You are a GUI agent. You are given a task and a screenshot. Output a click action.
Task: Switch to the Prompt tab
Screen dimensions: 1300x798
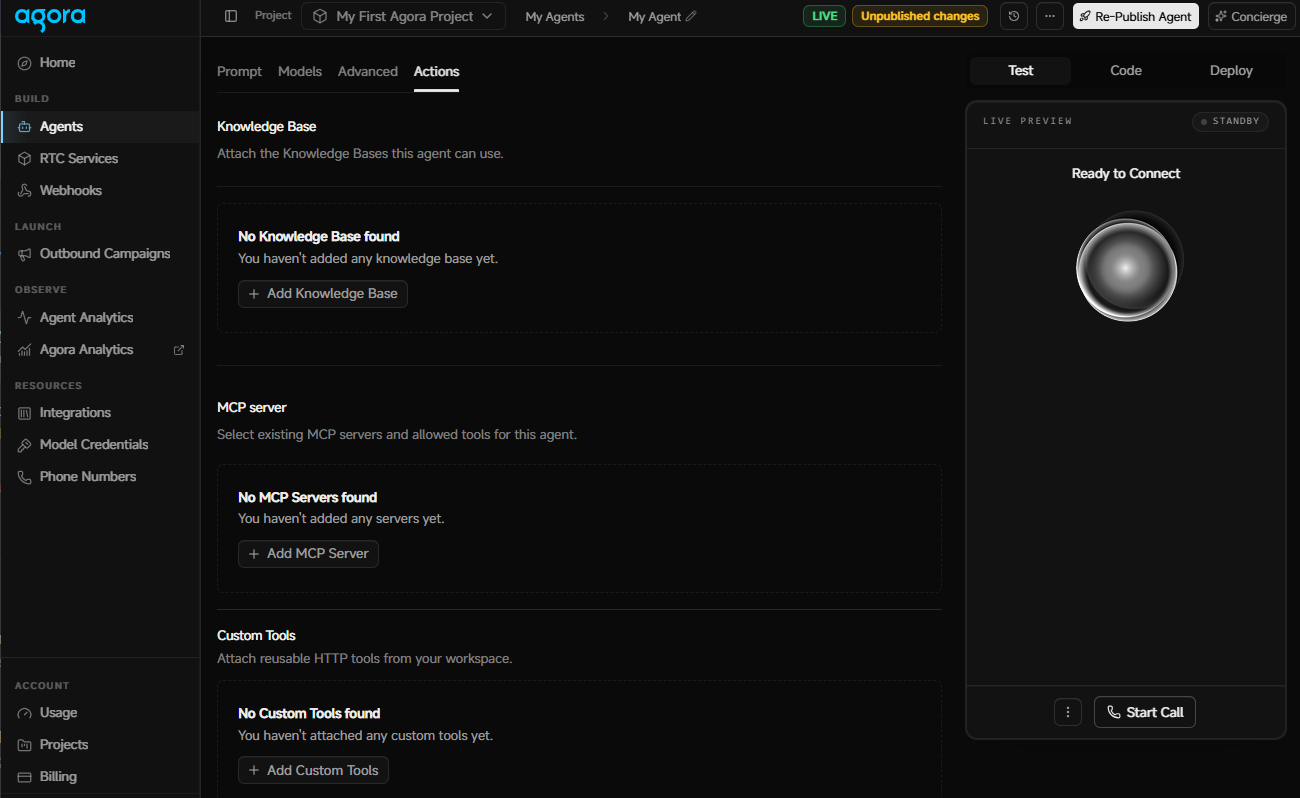[x=239, y=72]
